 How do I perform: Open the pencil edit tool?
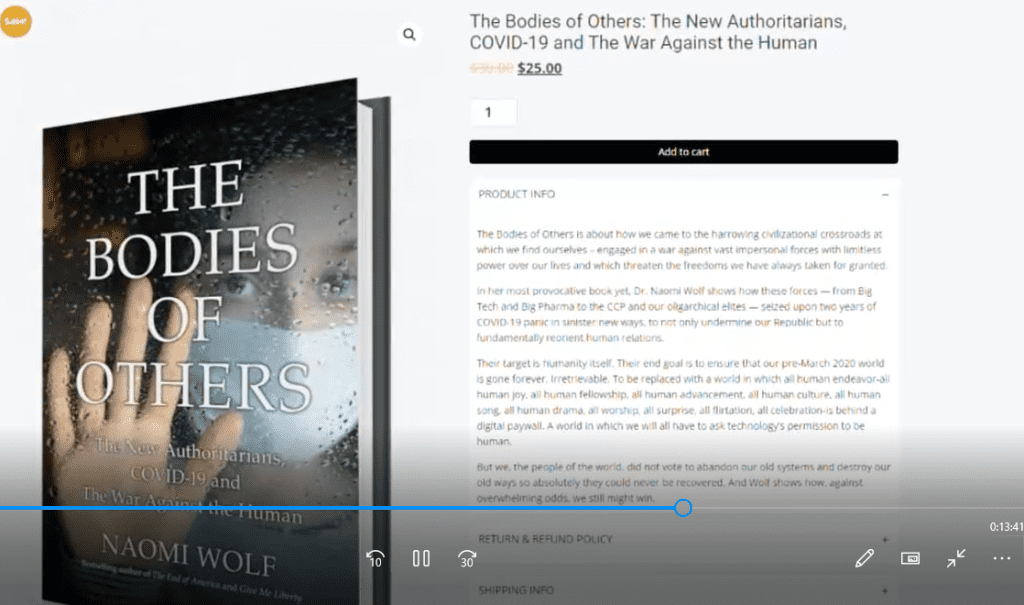[864, 559]
